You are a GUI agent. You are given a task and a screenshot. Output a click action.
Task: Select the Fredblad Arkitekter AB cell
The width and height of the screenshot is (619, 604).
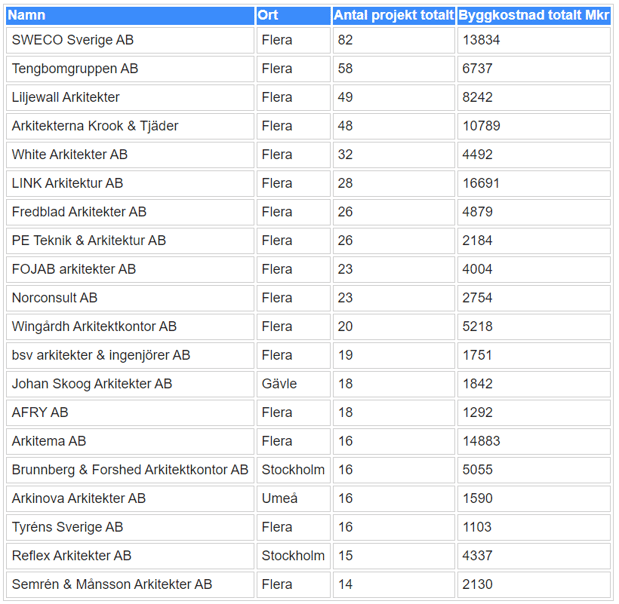pos(130,212)
